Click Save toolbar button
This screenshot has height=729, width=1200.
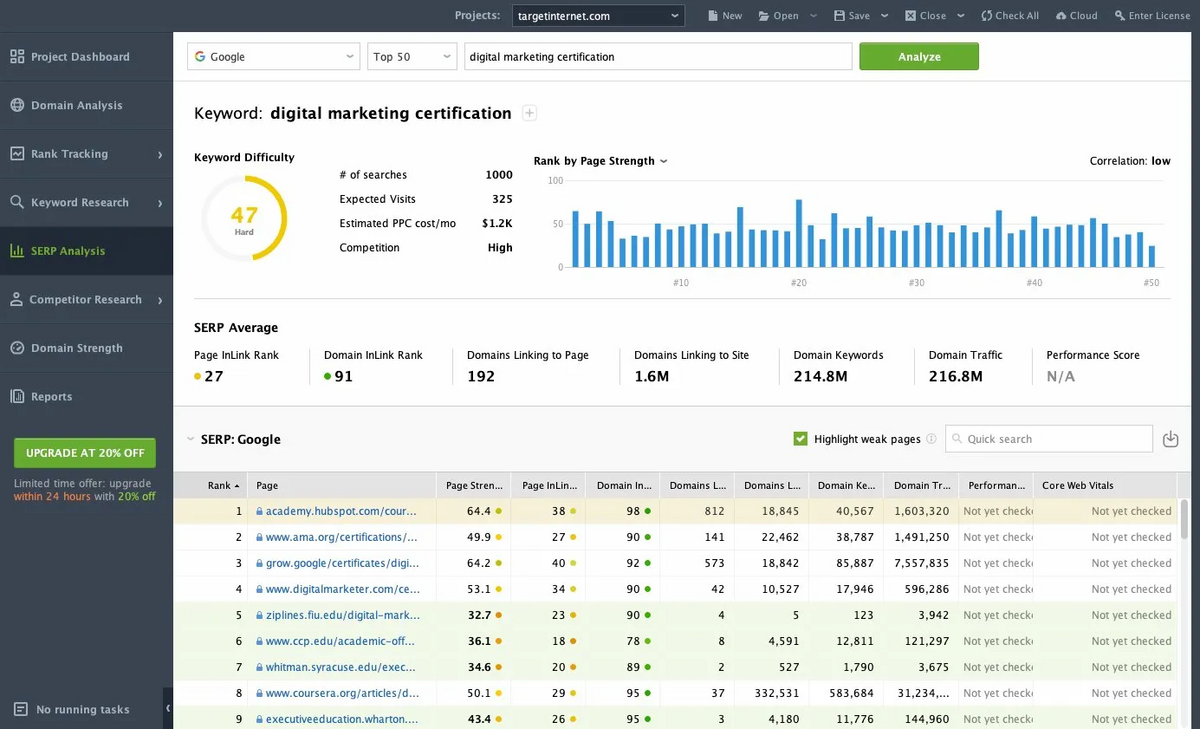coord(850,15)
